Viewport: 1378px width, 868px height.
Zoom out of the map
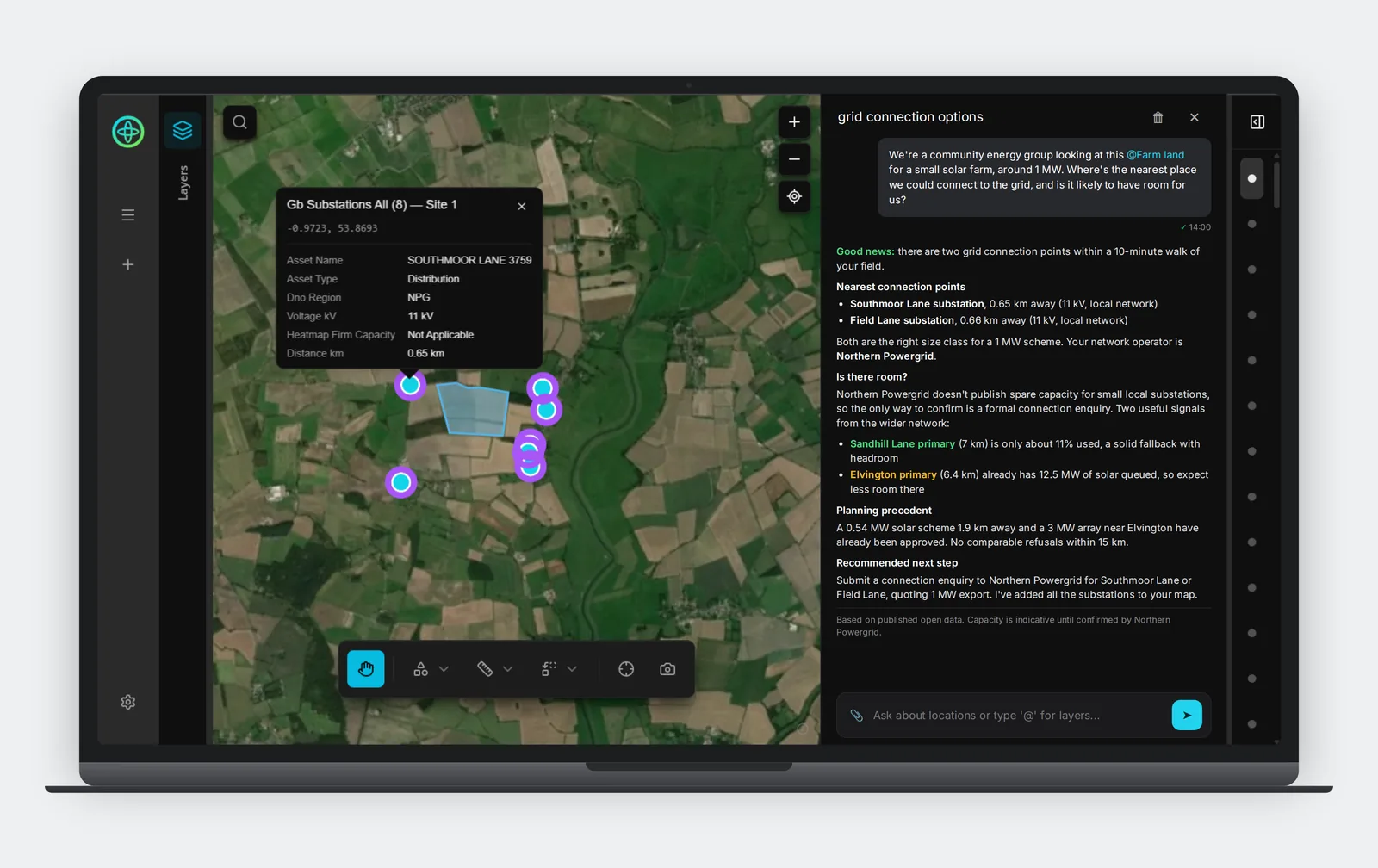[x=794, y=159]
